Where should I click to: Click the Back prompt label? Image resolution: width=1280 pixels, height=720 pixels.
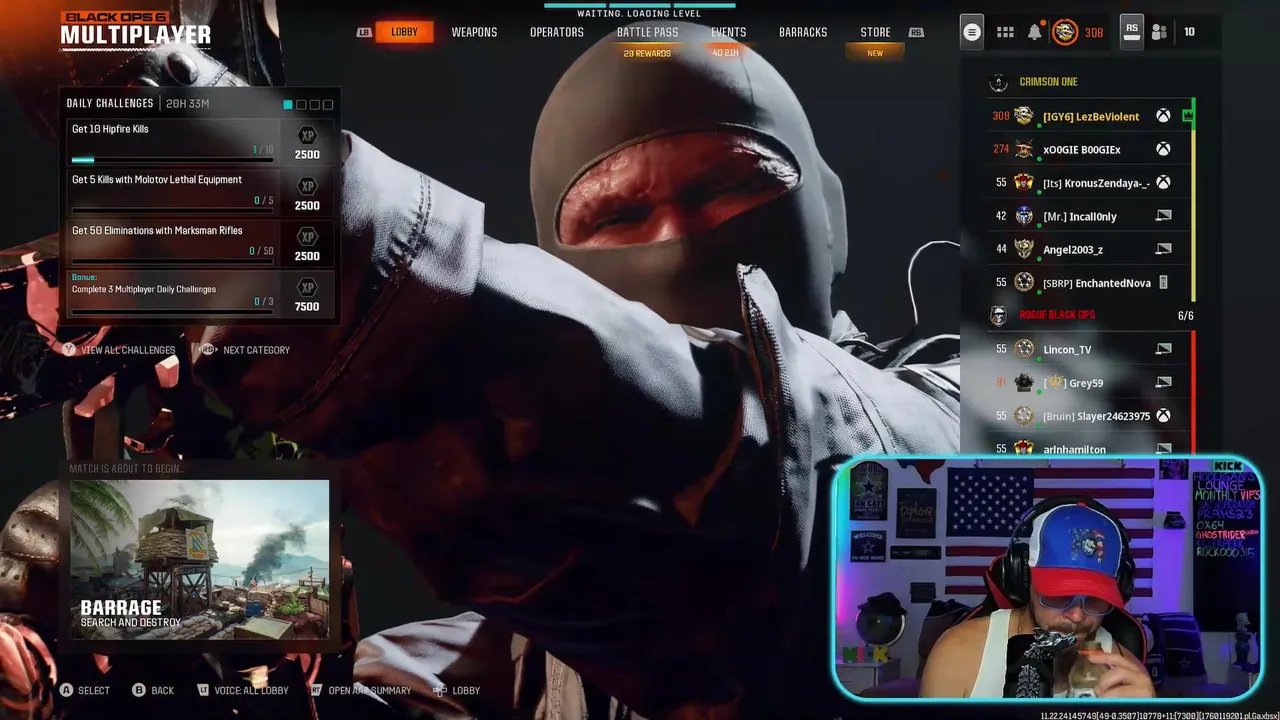(163, 690)
